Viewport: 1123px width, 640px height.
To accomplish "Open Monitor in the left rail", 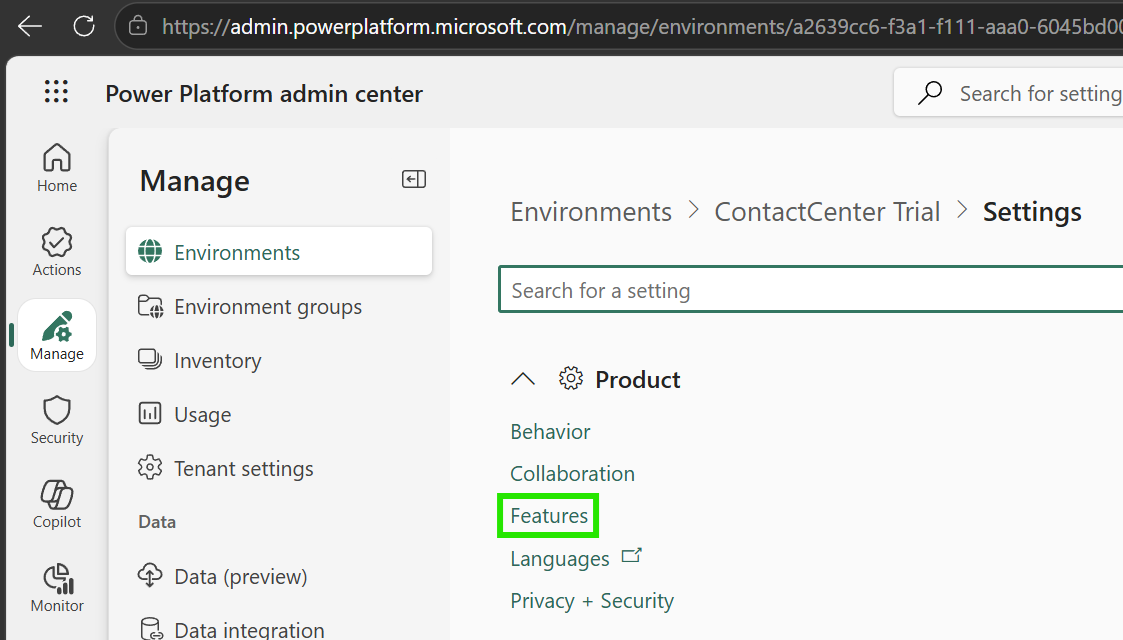I will pos(57,588).
